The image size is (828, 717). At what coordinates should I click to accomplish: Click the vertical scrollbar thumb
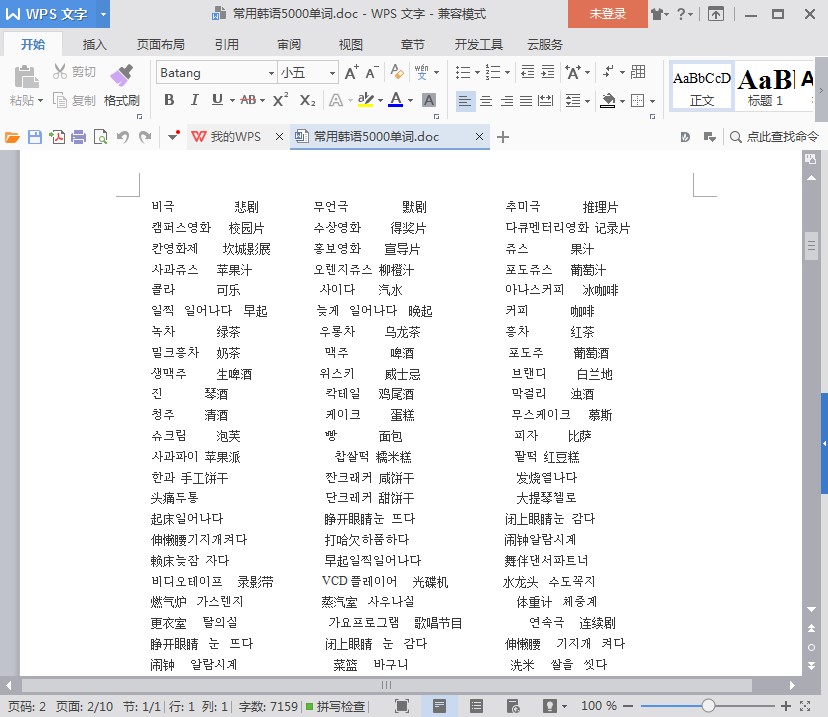811,246
